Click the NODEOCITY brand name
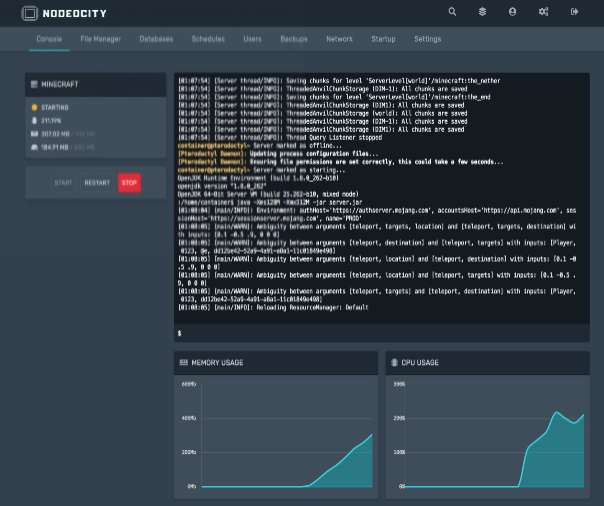The width and height of the screenshot is (604, 506). tap(75, 13)
